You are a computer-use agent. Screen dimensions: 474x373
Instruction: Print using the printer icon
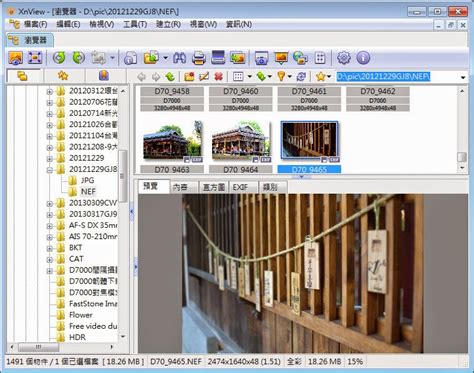coord(199,58)
